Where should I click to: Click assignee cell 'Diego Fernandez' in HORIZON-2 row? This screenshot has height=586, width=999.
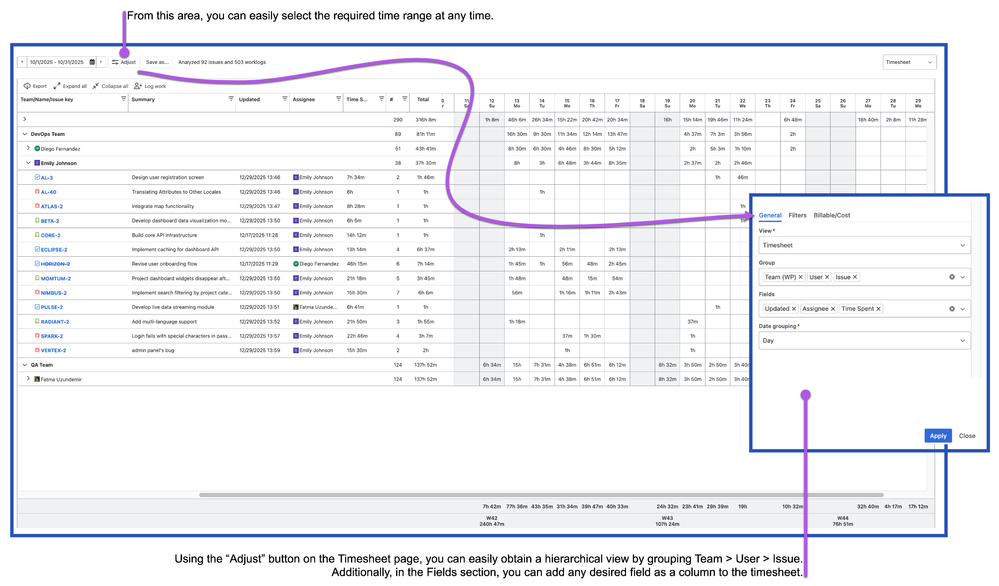coord(315,264)
